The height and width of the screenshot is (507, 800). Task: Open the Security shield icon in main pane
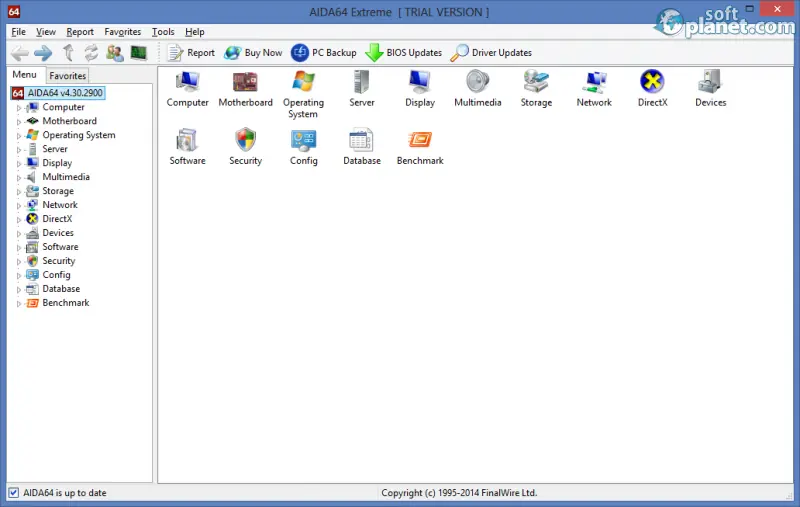click(245, 140)
